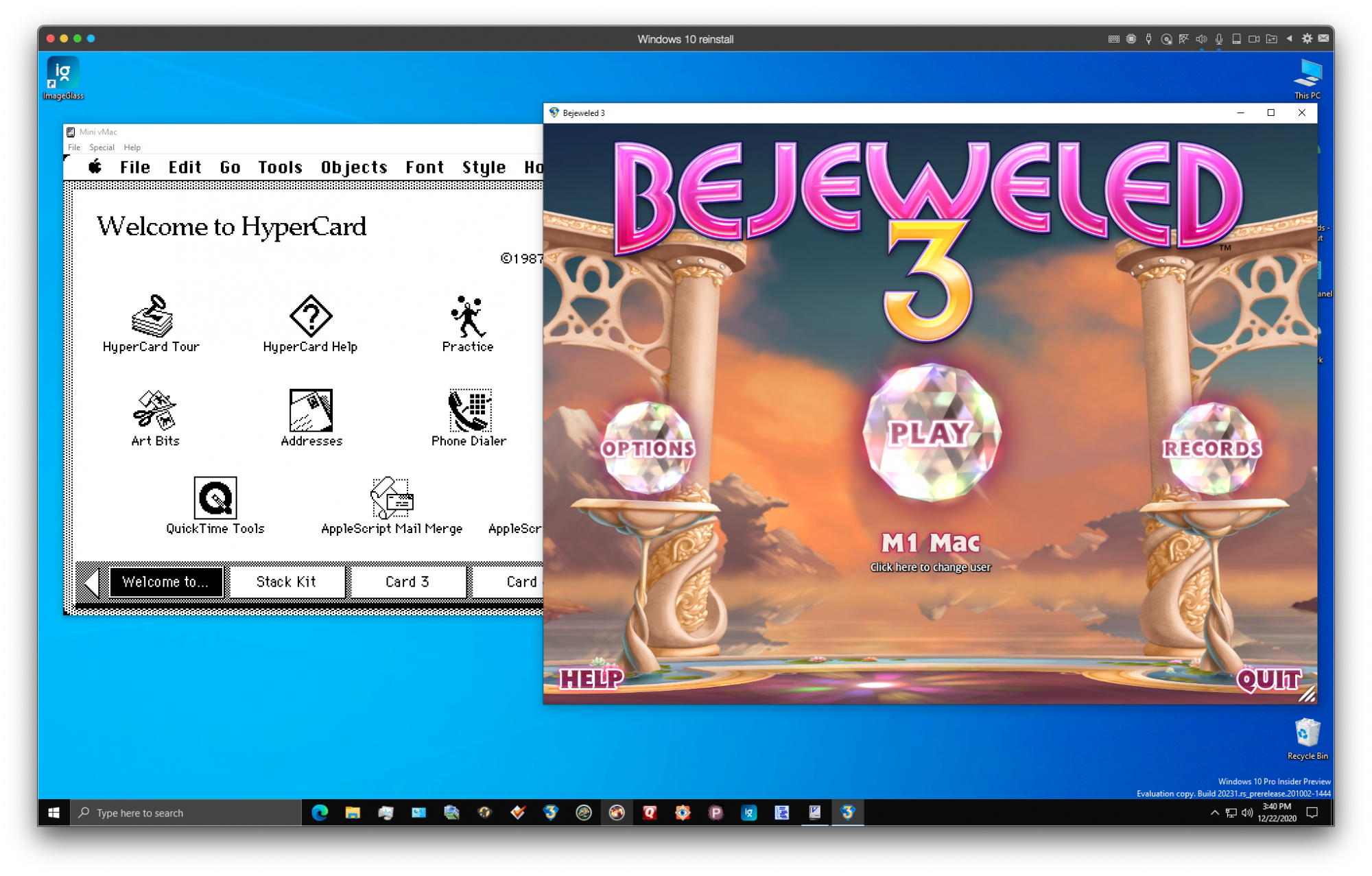Image resolution: width=1372 pixels, height=876 pixels.
Task: Open HyperCard File menu
Action: 135,167
